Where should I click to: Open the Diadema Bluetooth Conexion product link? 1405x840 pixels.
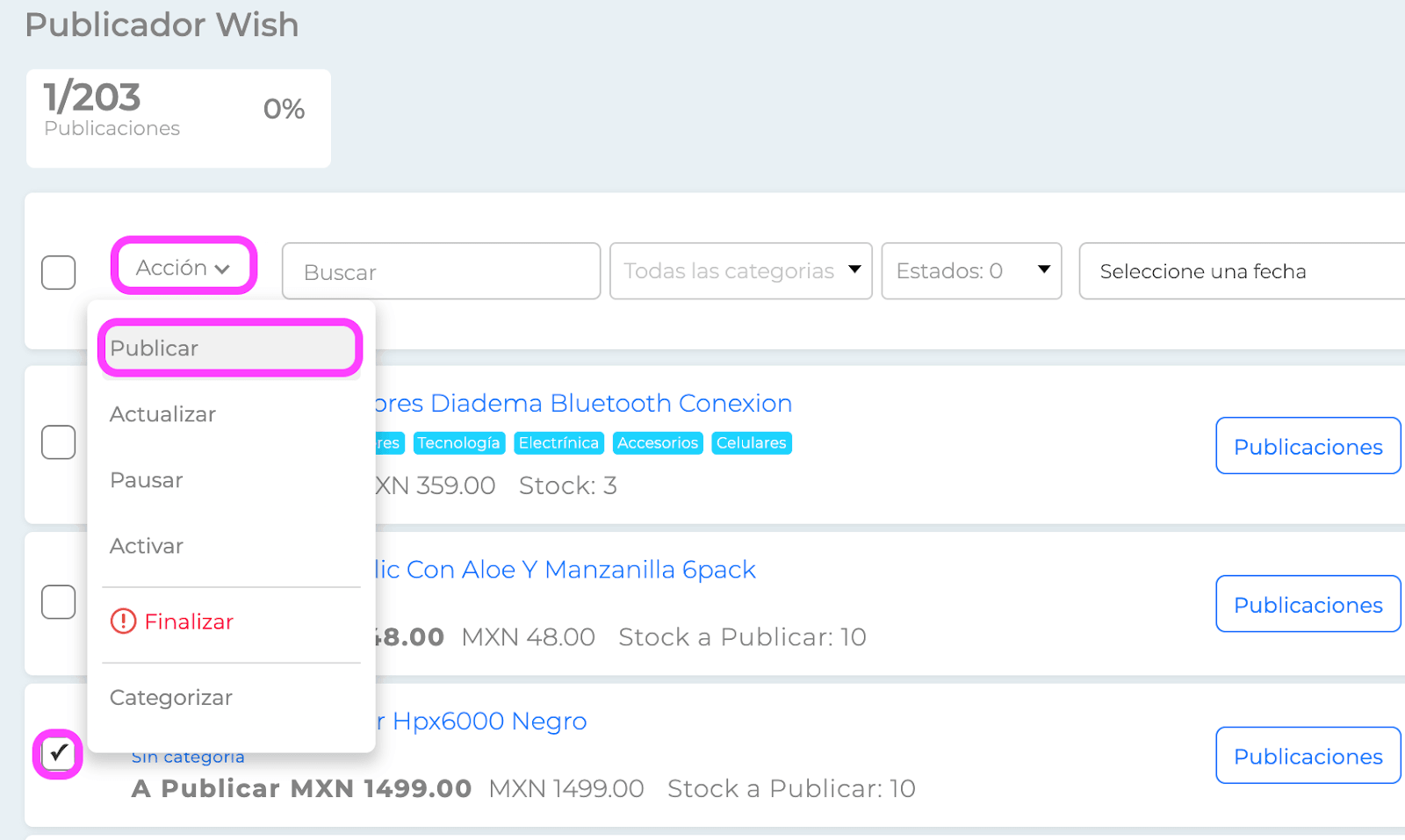(x=583, y=403)
